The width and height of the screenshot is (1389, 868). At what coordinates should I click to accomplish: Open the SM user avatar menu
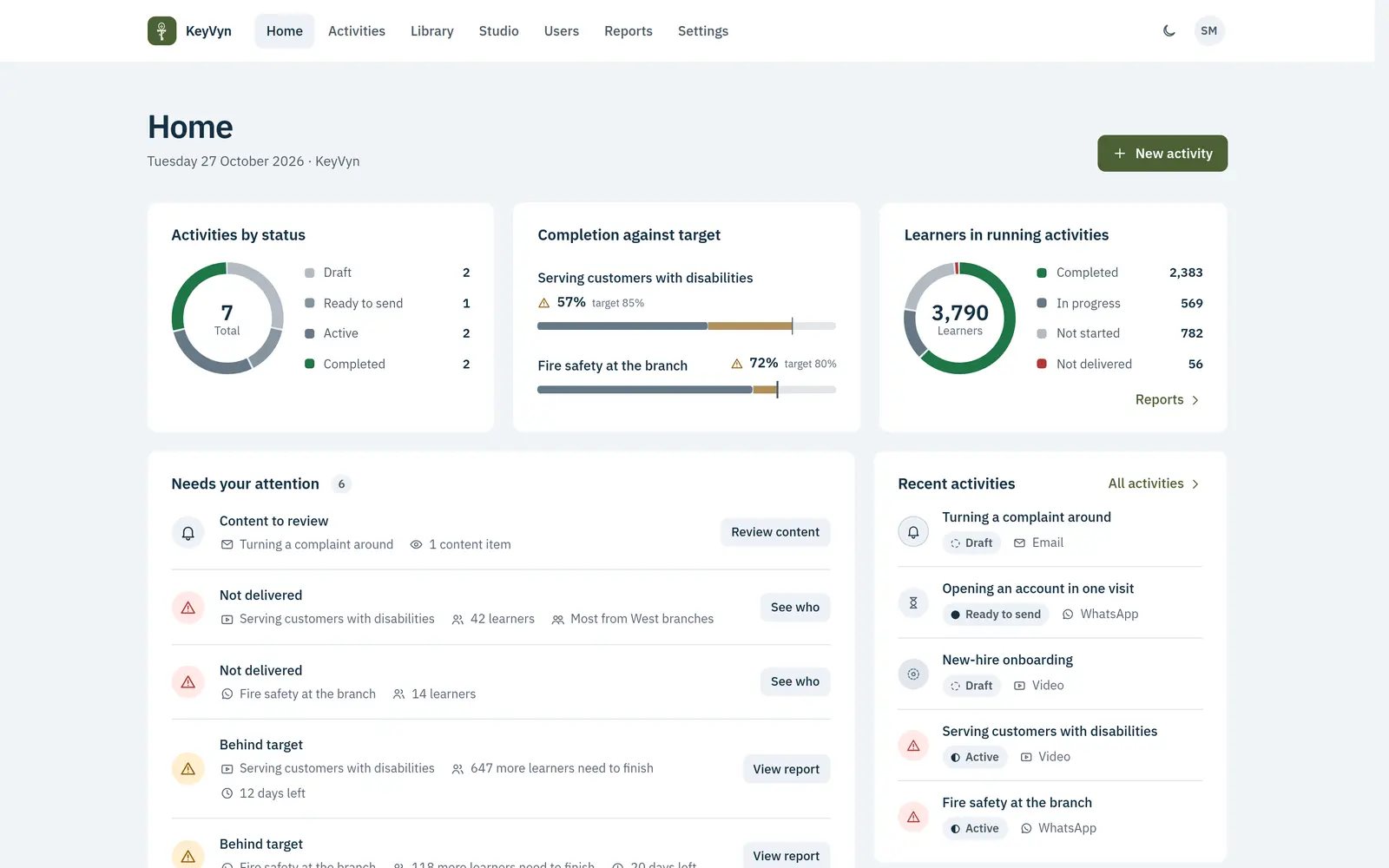pyautogui.click(x=1209, y=30)
